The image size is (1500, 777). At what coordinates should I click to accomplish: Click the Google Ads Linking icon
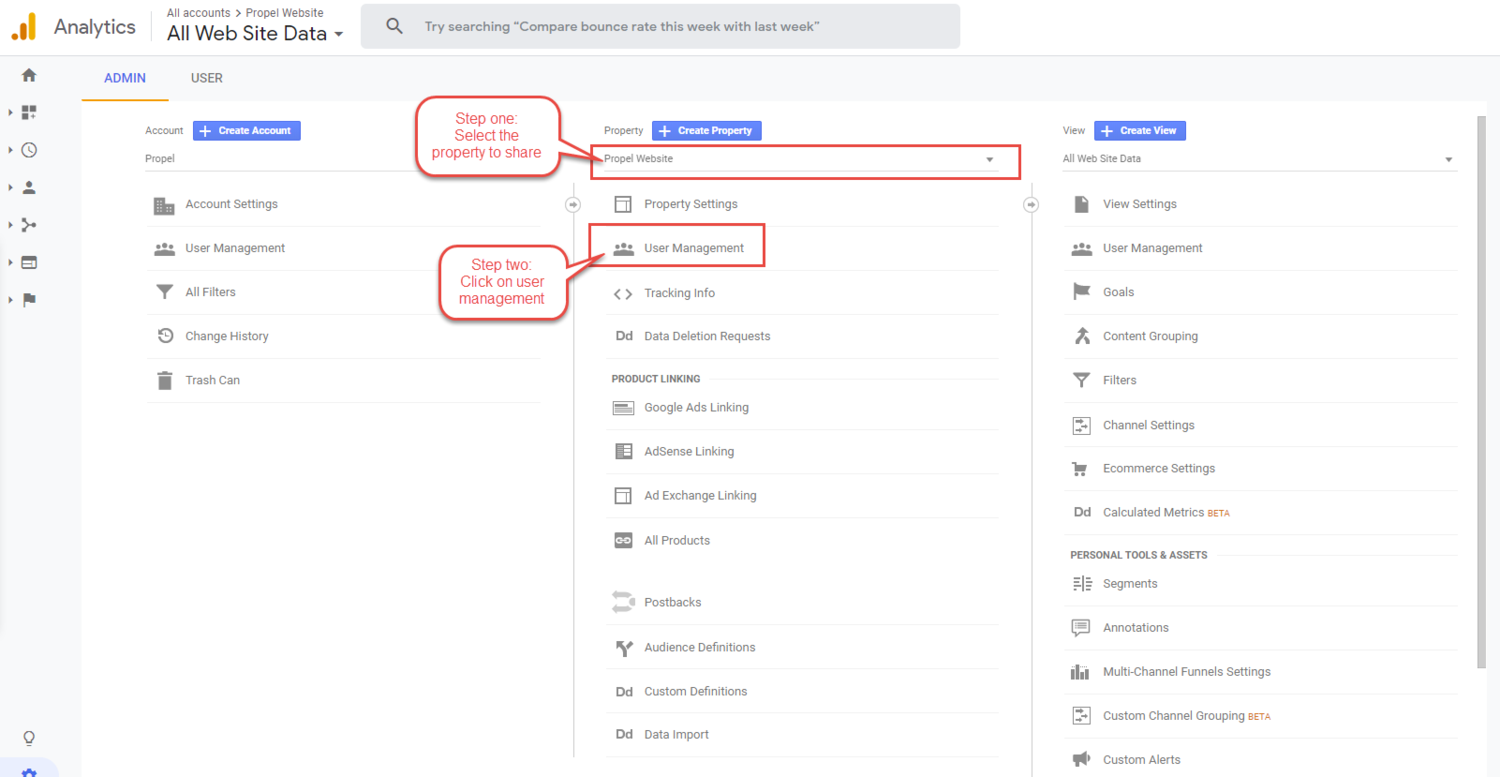coord(623,408)
